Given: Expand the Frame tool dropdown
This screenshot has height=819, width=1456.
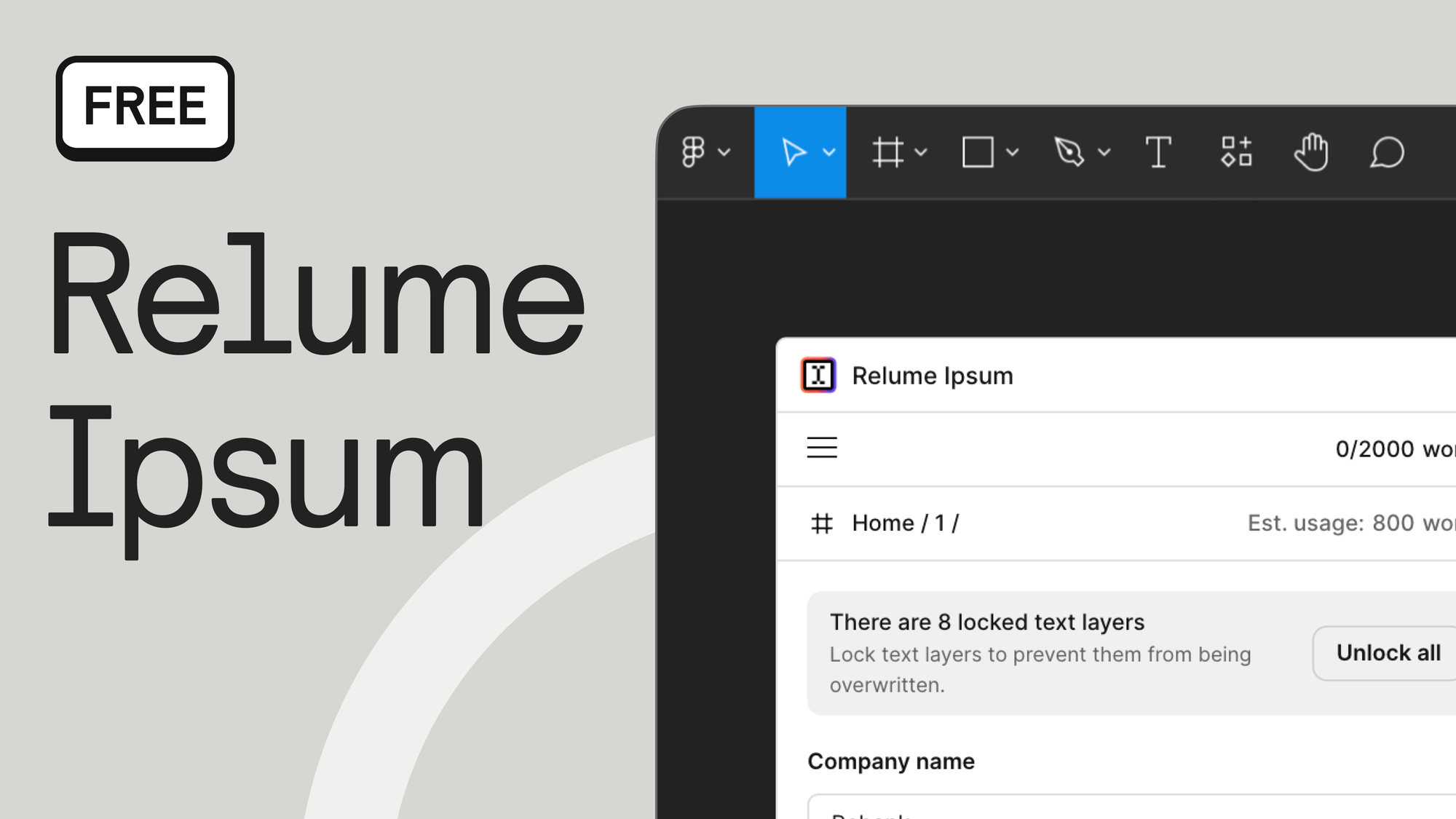Looking at the screenshot, I should point(922,152).
